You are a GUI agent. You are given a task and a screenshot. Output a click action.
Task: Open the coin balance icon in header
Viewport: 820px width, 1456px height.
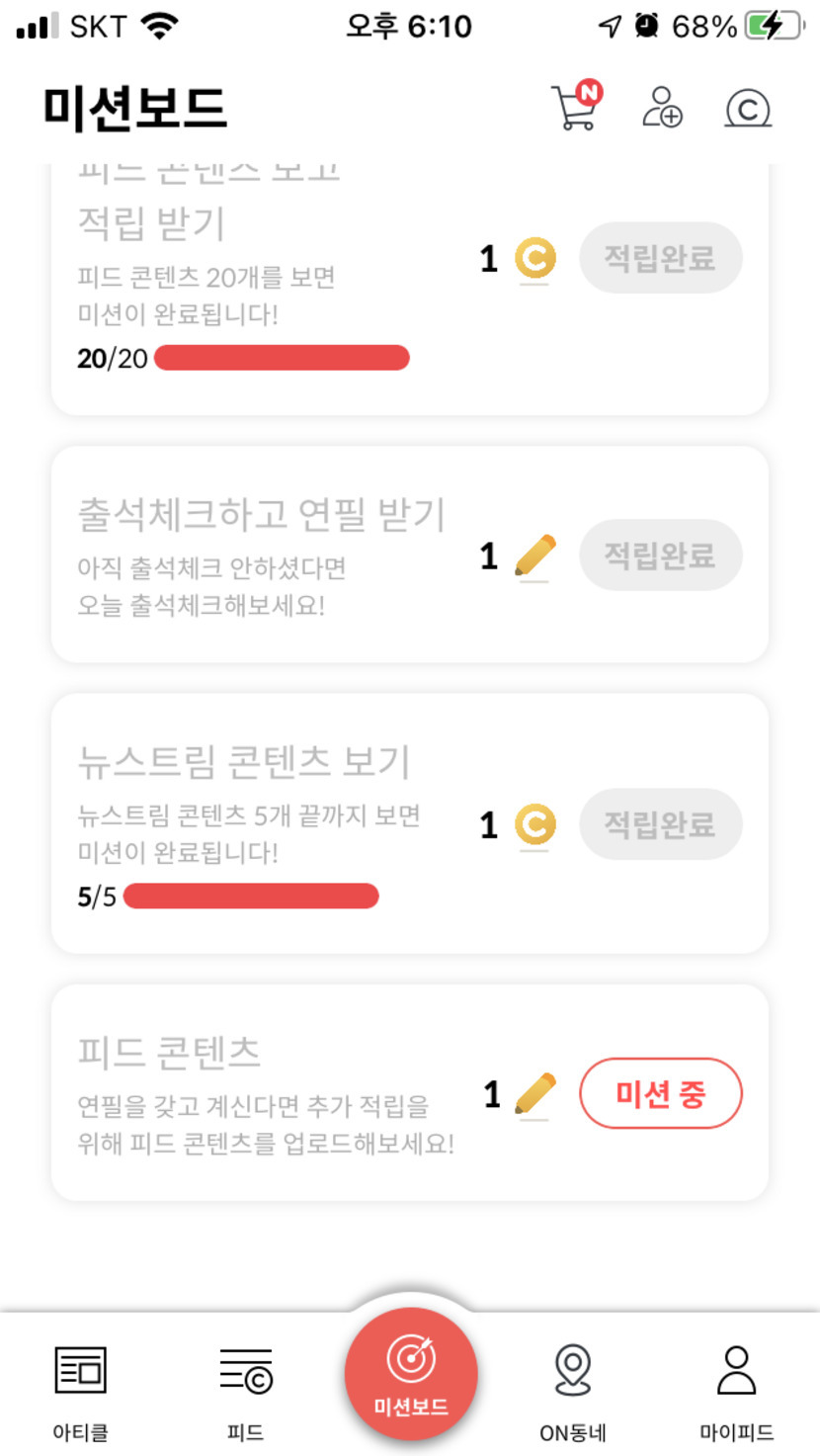pos(747,108)
